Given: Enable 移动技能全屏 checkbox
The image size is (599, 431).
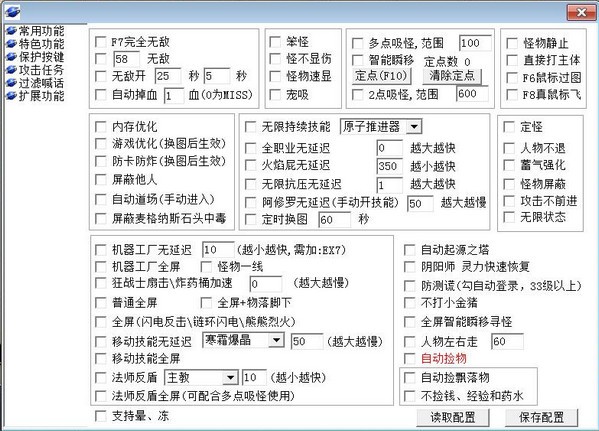Looking at the screenshot, I should pyautogui.click(x=100, y=358).
